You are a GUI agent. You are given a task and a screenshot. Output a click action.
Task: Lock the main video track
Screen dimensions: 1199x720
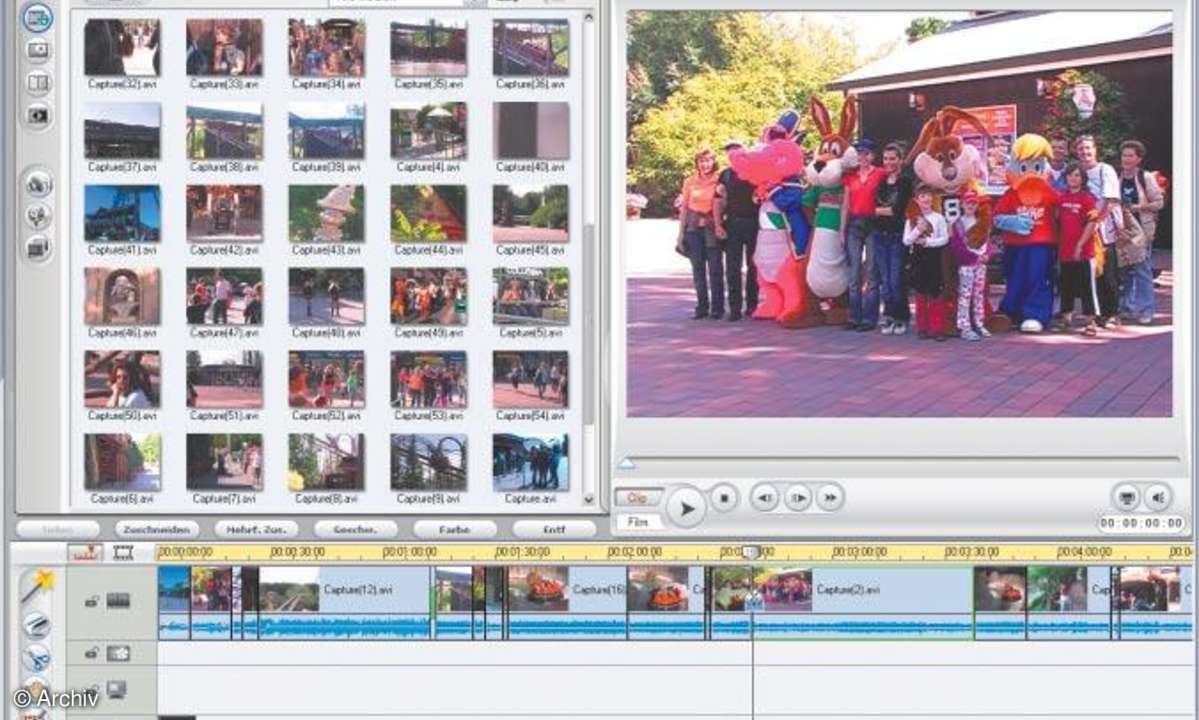pyautogui.click(x=91, y=601)
